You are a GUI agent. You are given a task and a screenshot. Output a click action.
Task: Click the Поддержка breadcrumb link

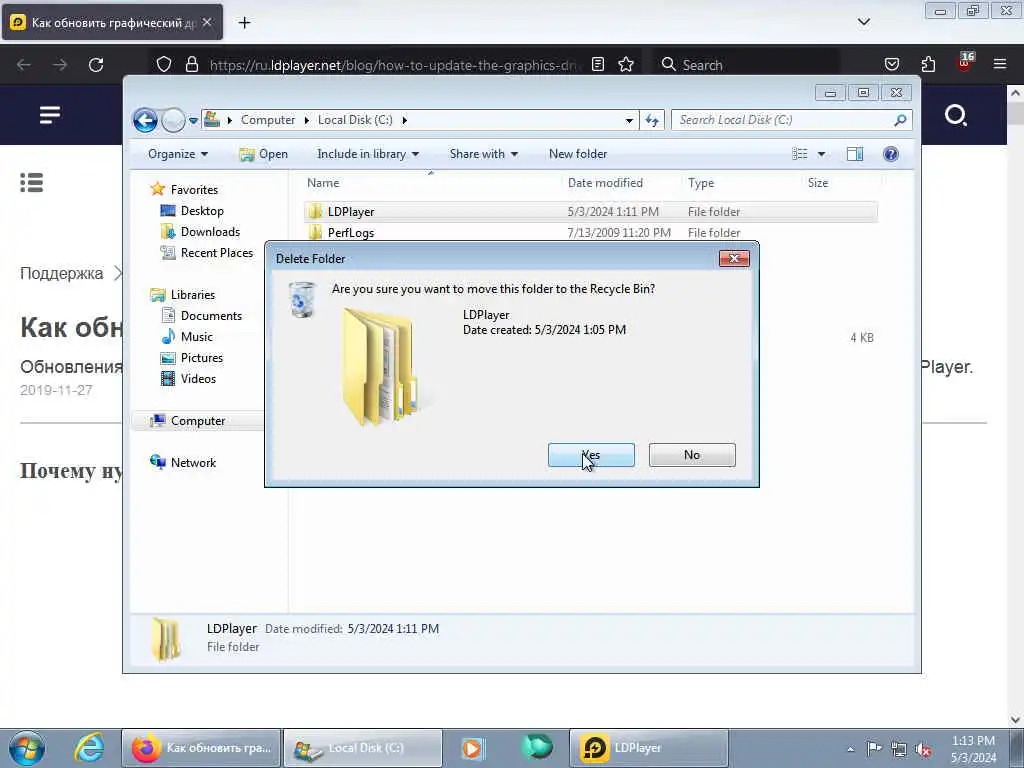click(x=61, y=274)
